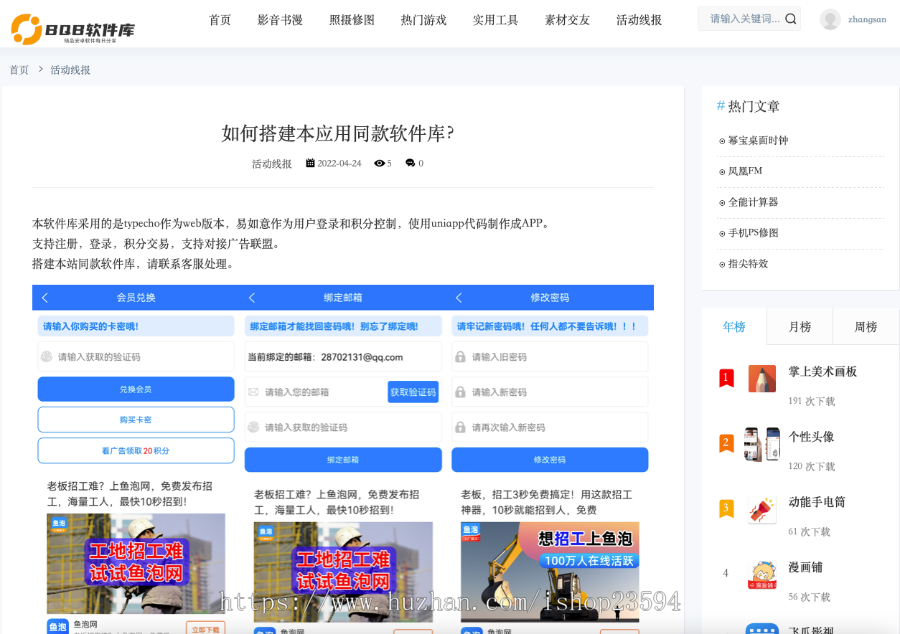This screenshot has height=634, width=900.
Task: Open 活动线报 navigation item
Action: pyautogui.click(x=639, y=20)
